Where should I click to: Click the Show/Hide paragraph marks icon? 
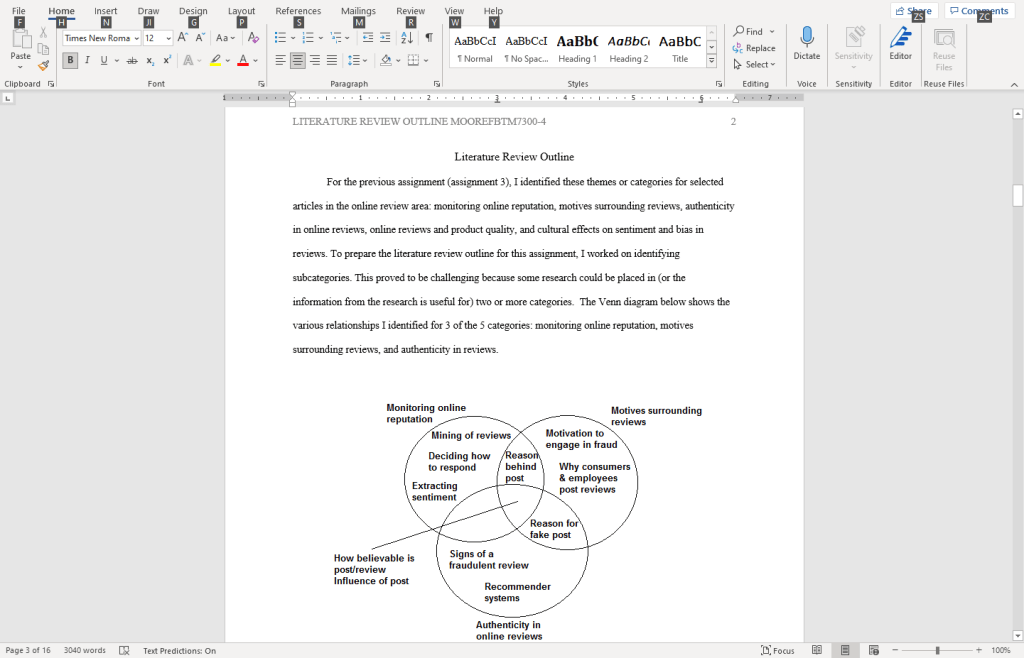coord(429,38)
